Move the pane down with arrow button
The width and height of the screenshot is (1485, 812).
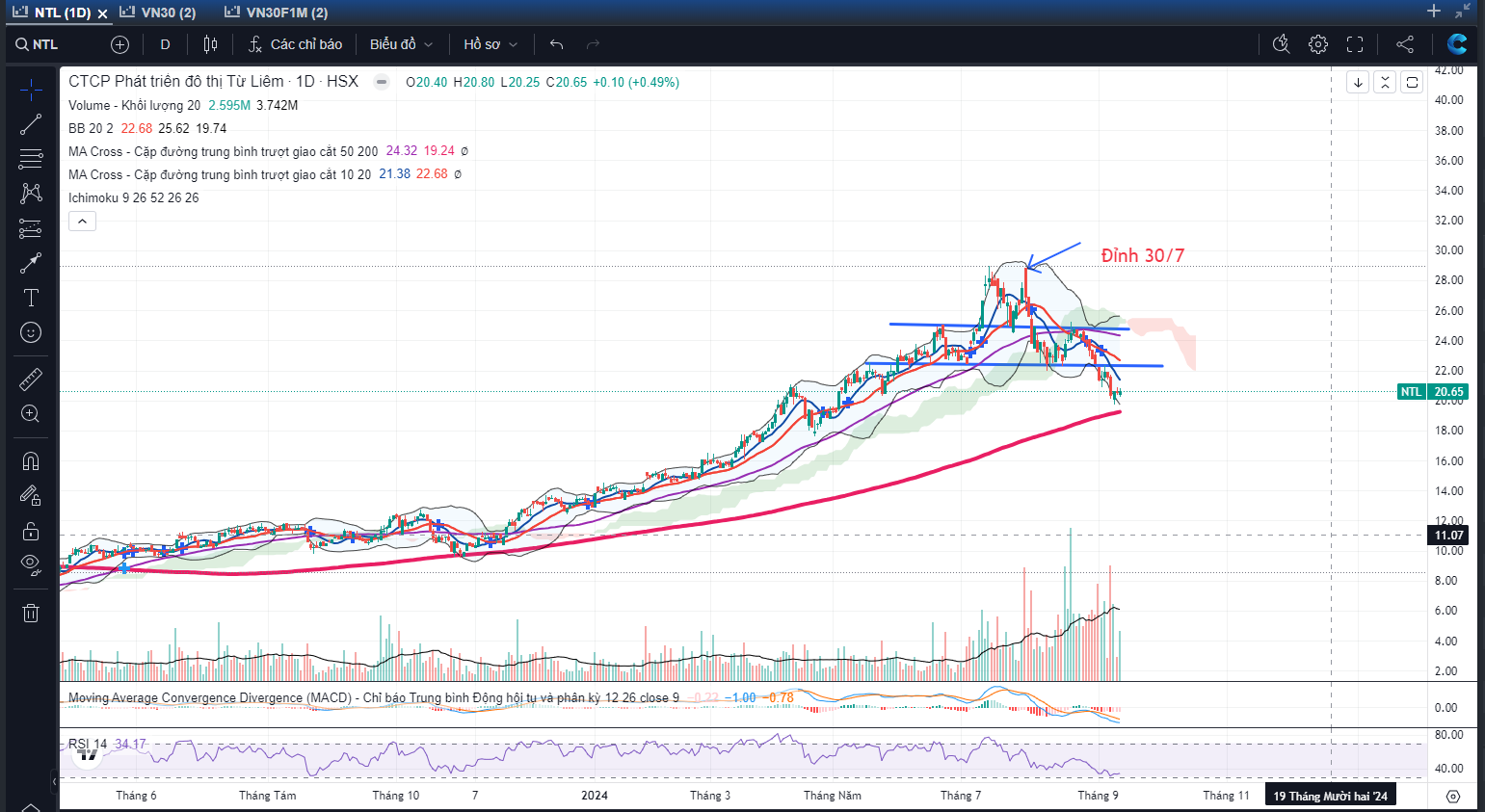(1358, 82)
